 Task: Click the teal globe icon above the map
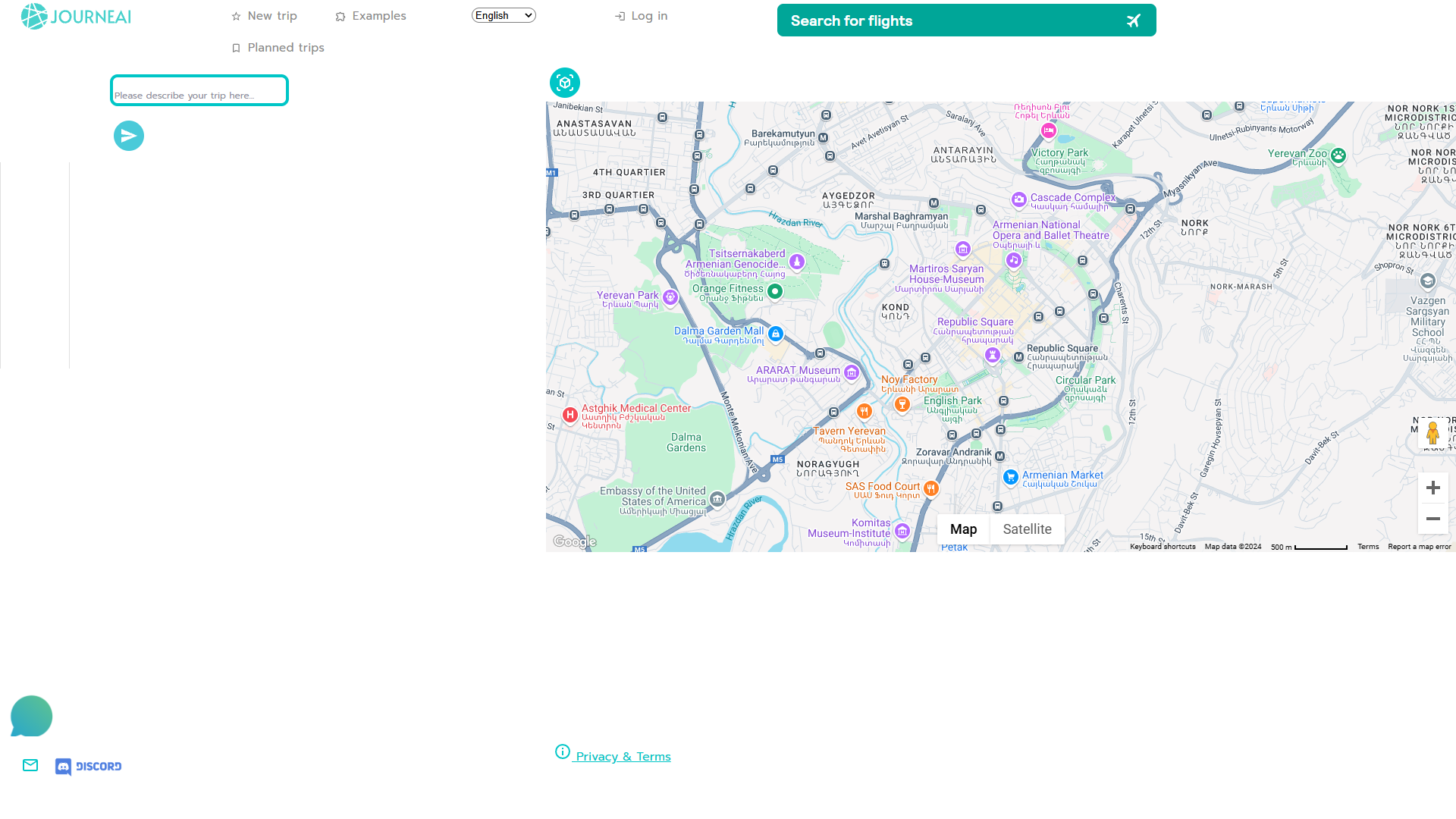pyautogui.click(x=564, y=83)
